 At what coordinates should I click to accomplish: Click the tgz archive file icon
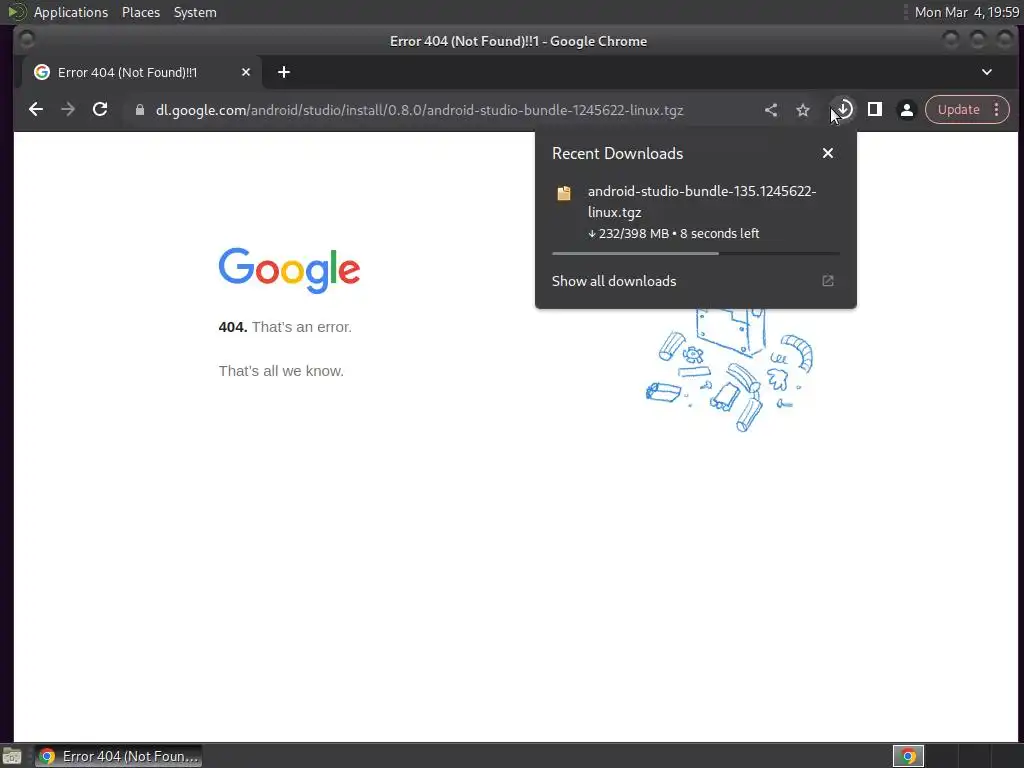coord(564,193)
